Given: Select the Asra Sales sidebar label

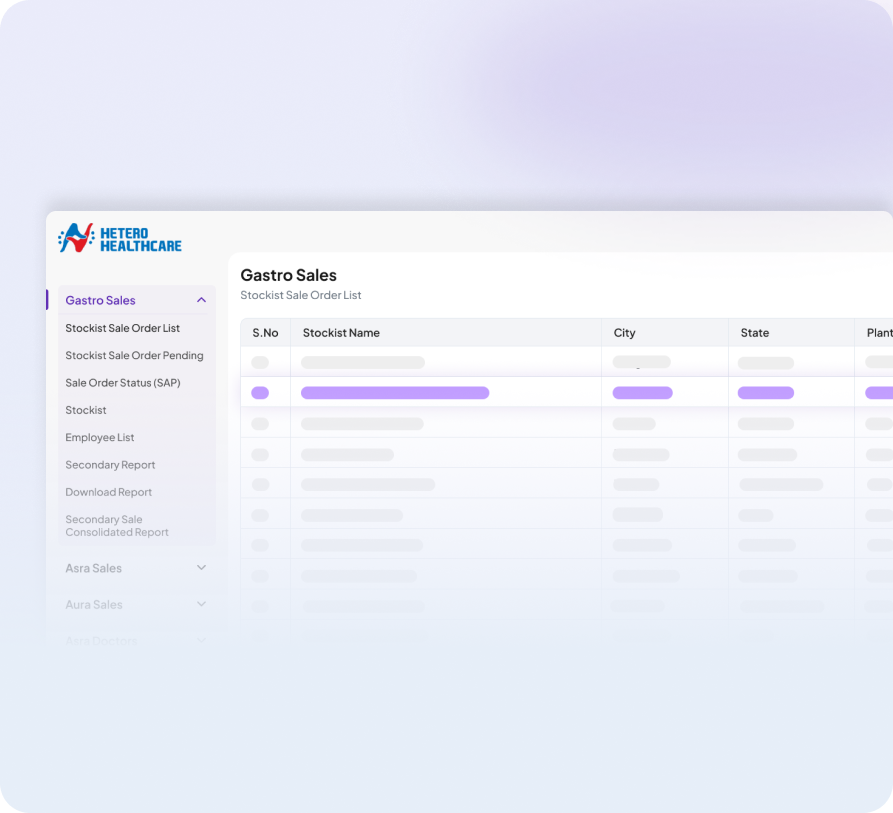Looking at the screenshot, I should (93, 568).
